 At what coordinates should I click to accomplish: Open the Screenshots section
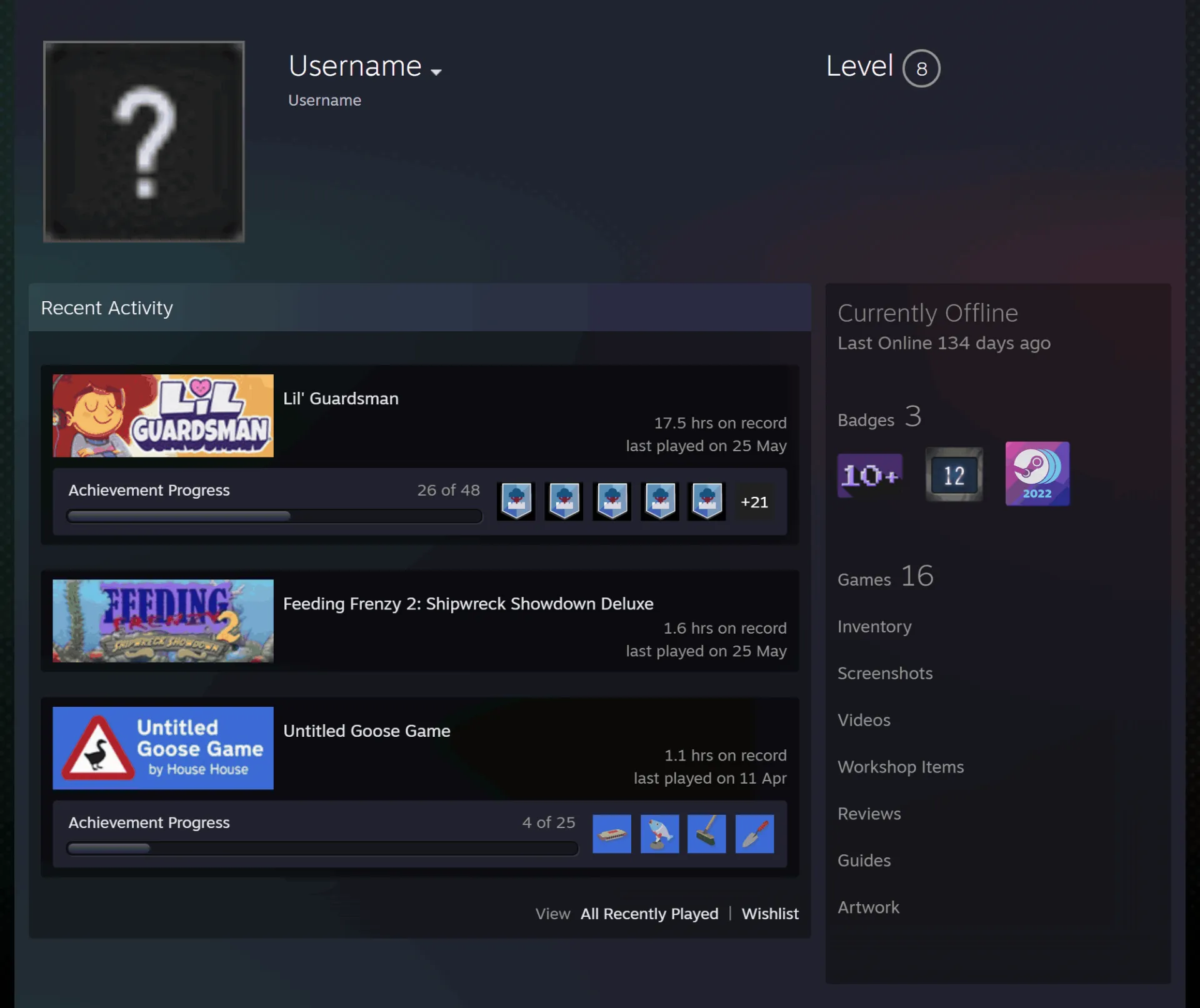pyautogui.click(x=885, y=673)
